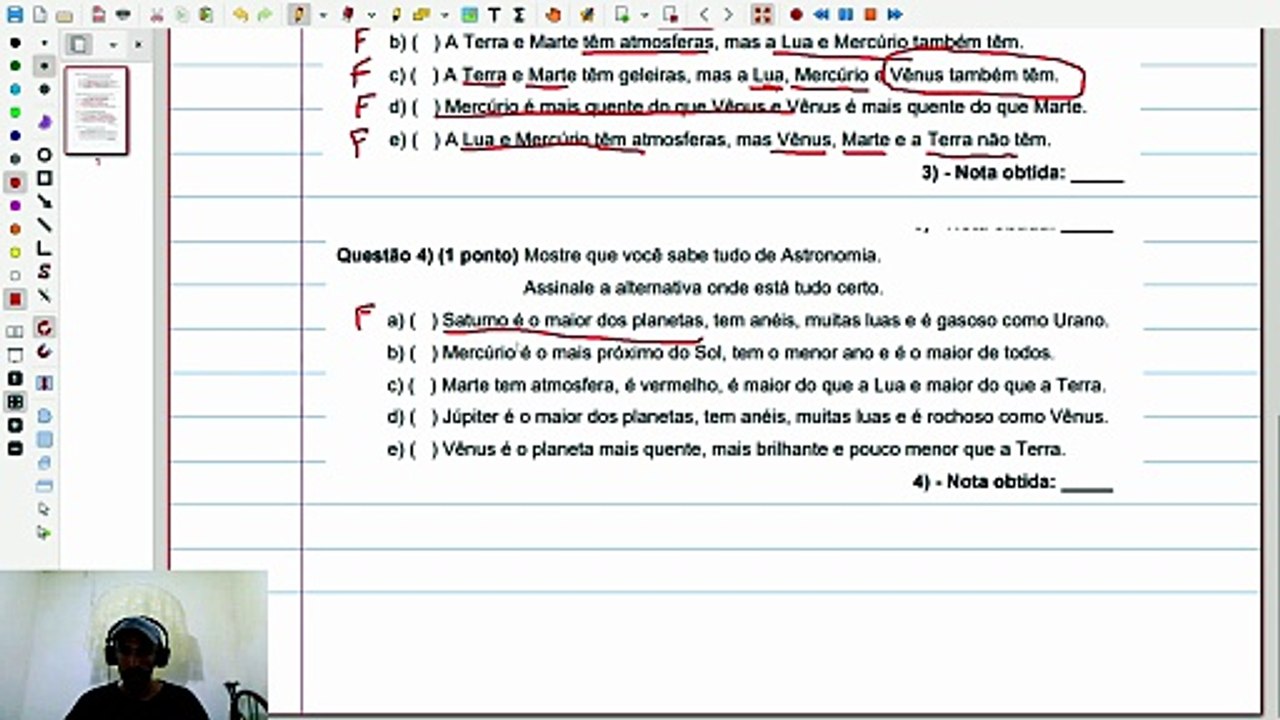Screen dimensions: 1280x720
Task: Save the document with the floppy icon
Action: pyautogui.click(x=15, y=15)
